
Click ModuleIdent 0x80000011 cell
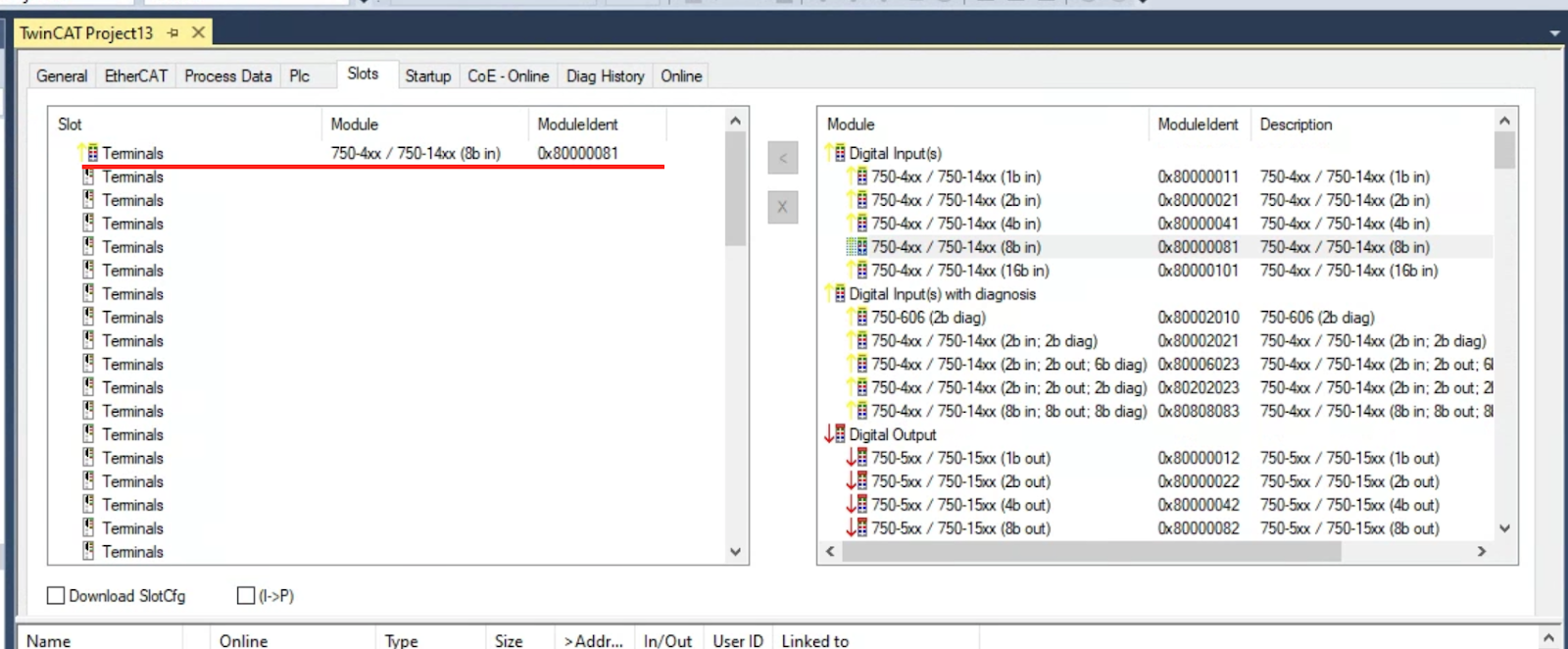pos(1199,176)
